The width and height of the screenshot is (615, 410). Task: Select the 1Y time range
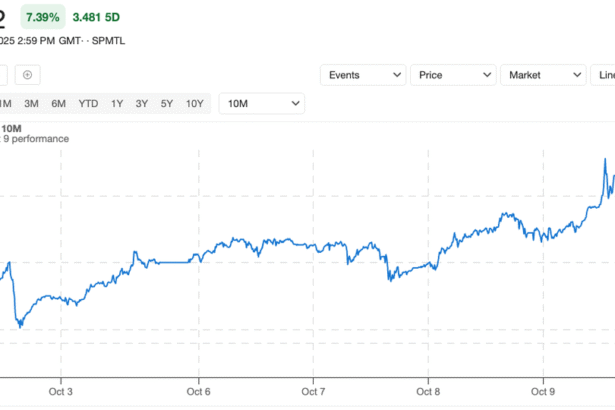coord(118,104)
